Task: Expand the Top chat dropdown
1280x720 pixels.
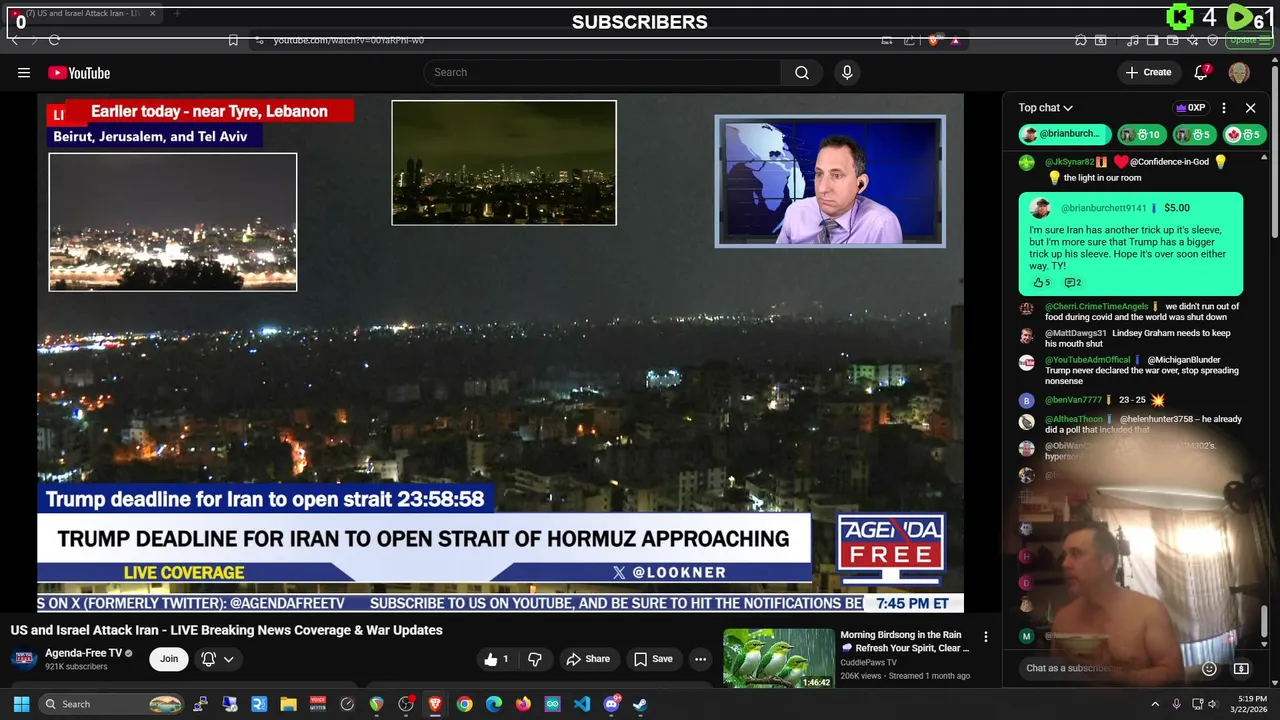Action: coord(1046,108)
